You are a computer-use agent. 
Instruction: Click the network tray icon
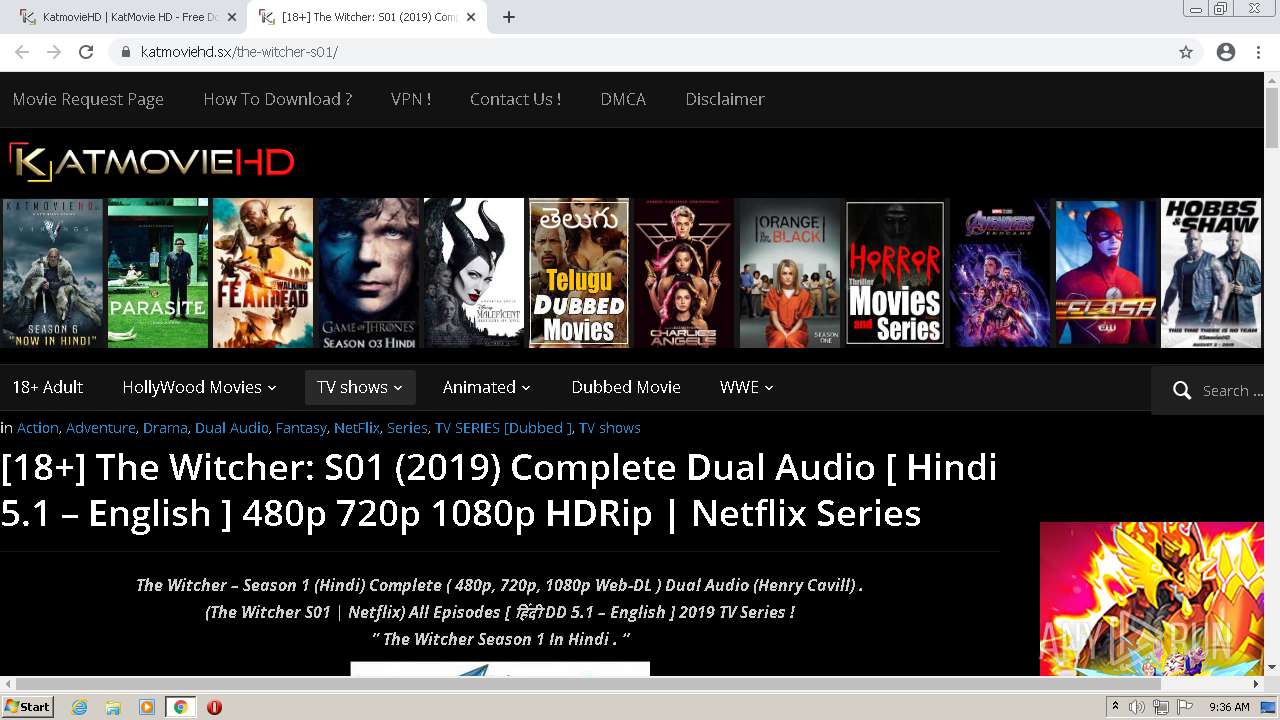pos(1161,707)
